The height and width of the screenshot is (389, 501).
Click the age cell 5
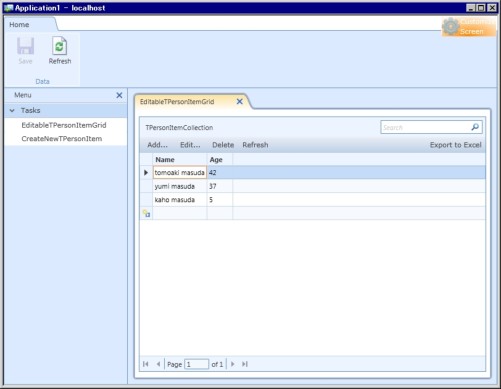(x=220, y=200)
